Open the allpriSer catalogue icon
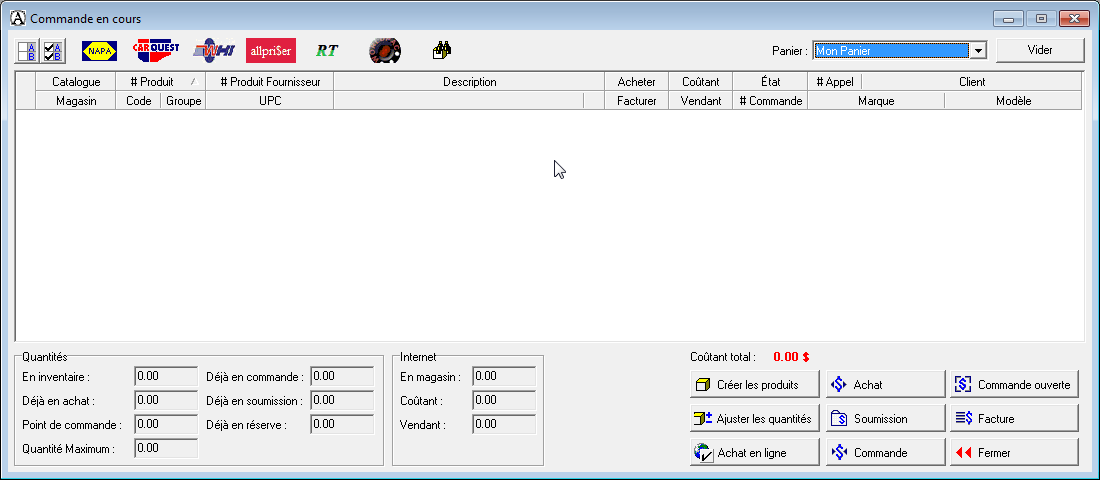1100x480 pixels. [x=271, y=51]
